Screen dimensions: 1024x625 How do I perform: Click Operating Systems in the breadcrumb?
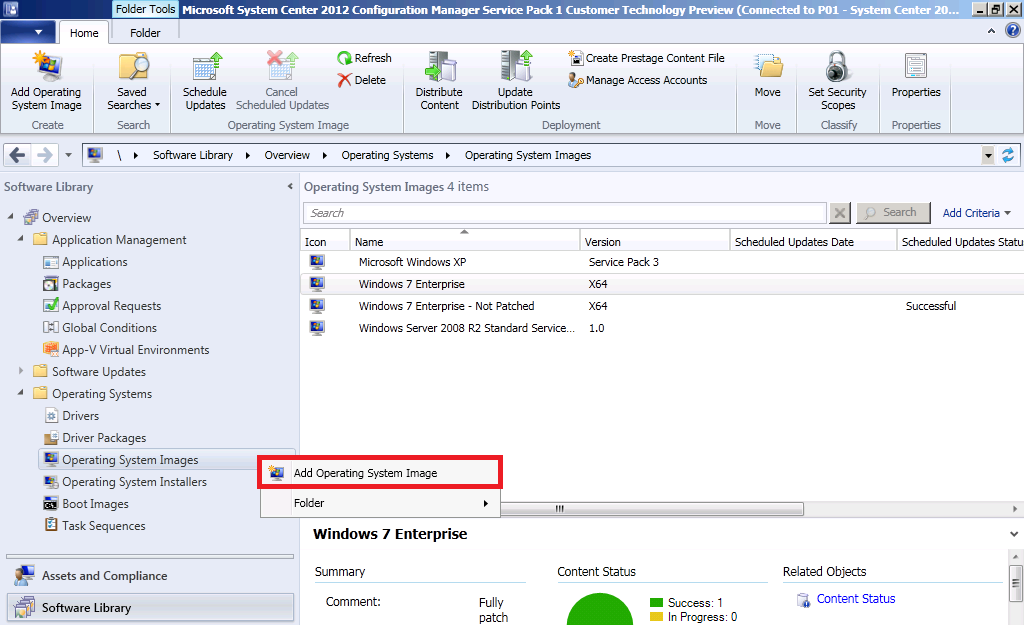tap(387, 155)
